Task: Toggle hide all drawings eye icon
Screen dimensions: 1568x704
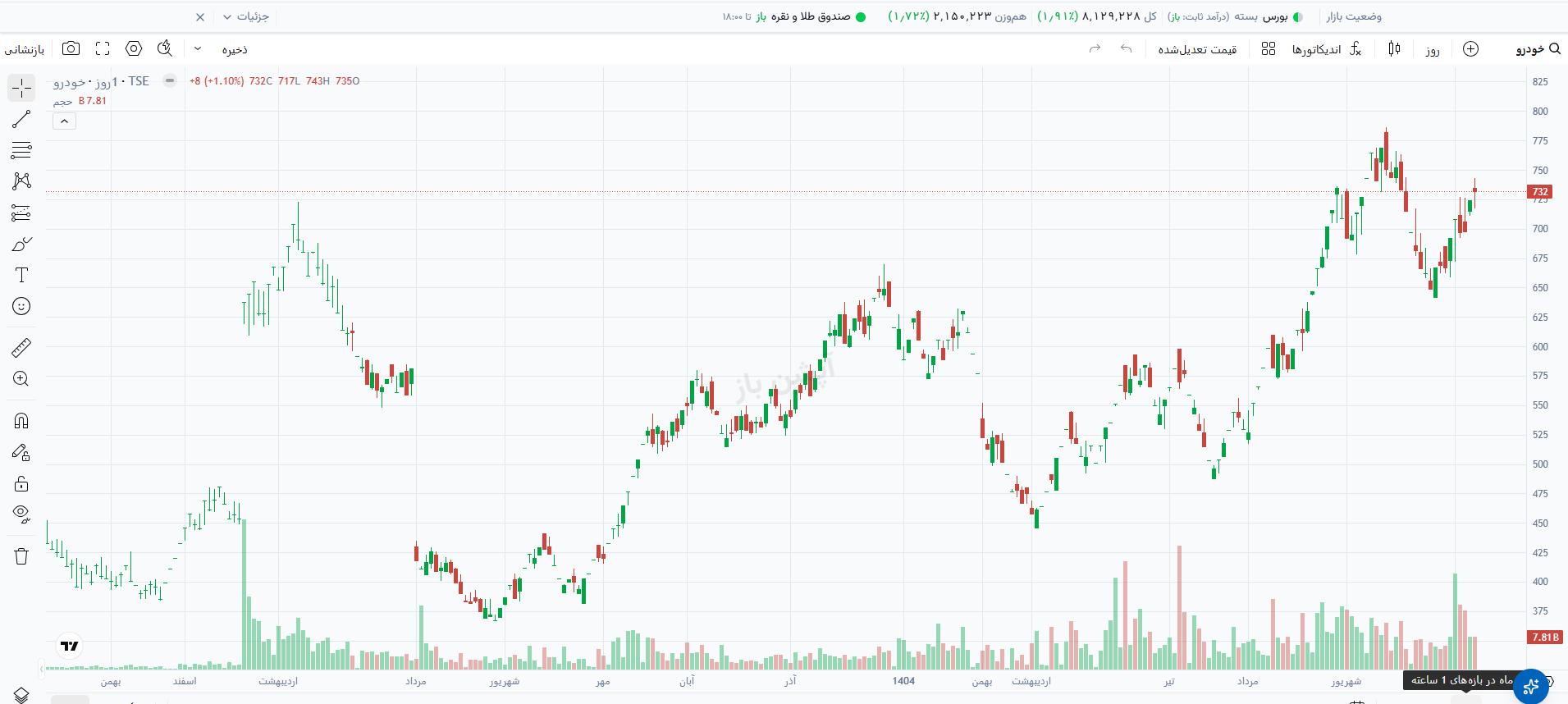Action: click(x=22, y=514)
